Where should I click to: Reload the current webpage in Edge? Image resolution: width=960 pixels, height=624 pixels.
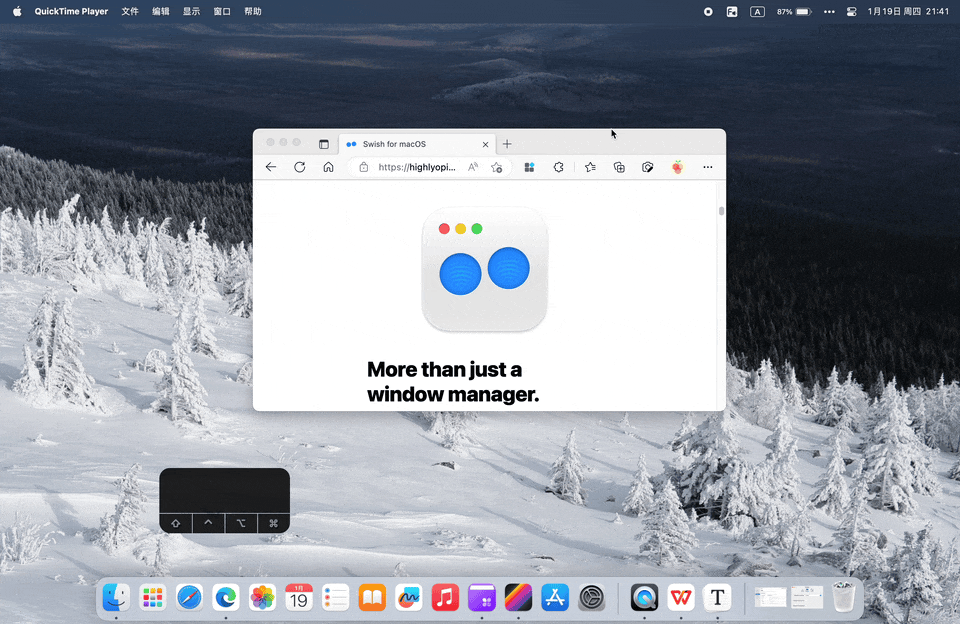(x=299, y=167)
